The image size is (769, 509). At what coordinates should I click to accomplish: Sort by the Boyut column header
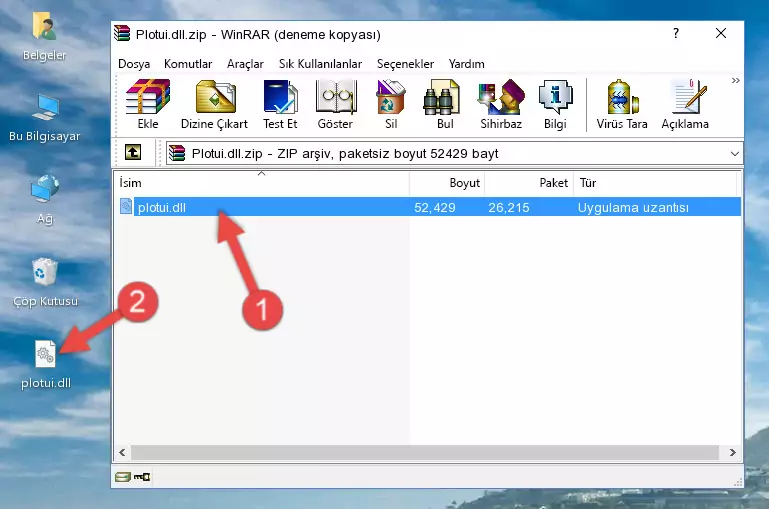447,183
